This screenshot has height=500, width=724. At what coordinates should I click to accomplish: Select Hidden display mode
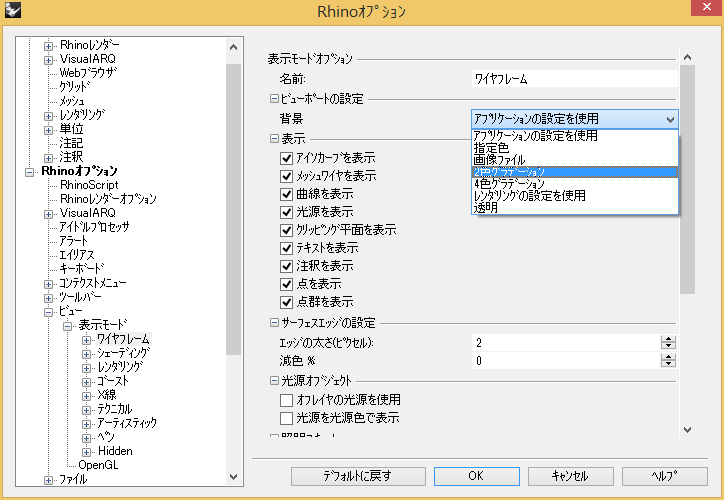115,451
